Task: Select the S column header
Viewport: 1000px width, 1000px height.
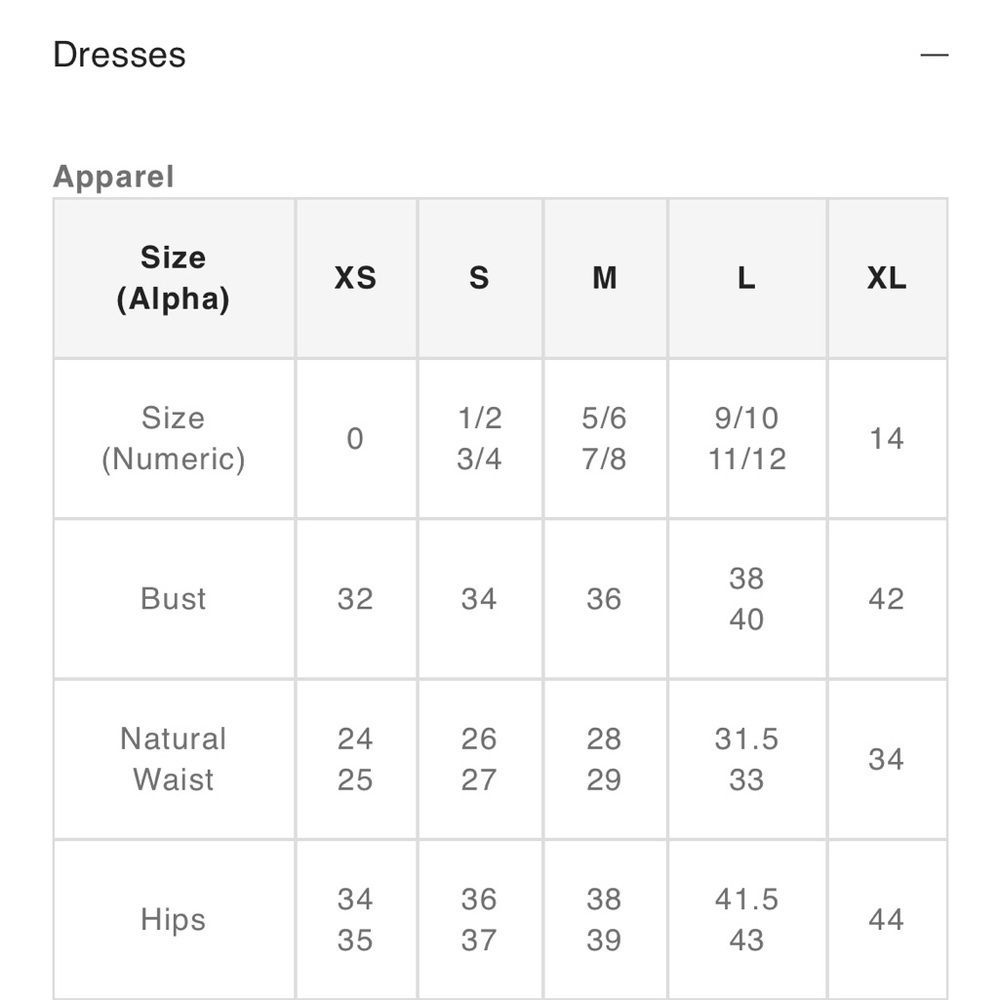Action: (x=480, y=278)
